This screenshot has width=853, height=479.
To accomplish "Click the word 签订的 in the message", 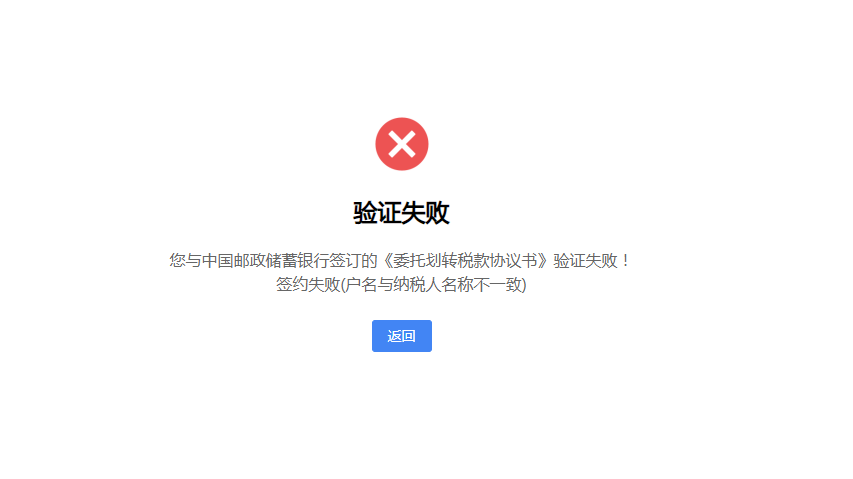I will [353, 260].
